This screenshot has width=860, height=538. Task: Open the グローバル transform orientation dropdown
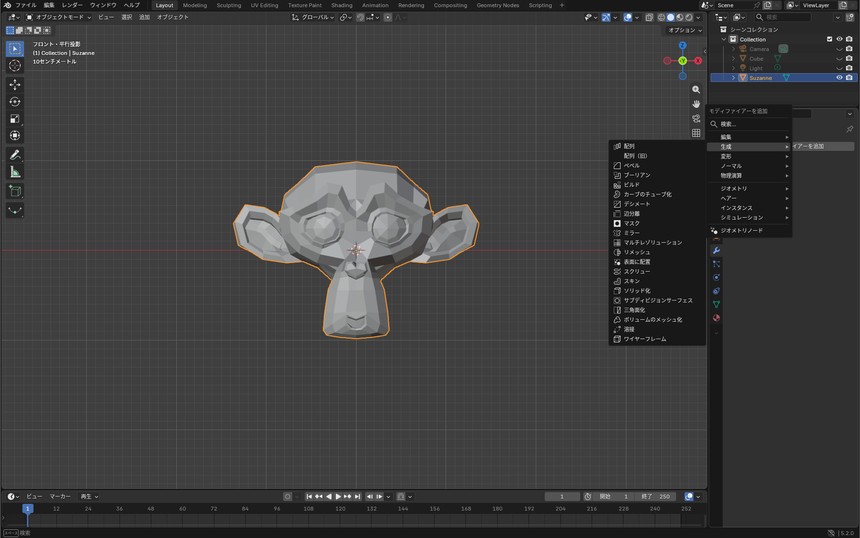click(x=312, y=17)
